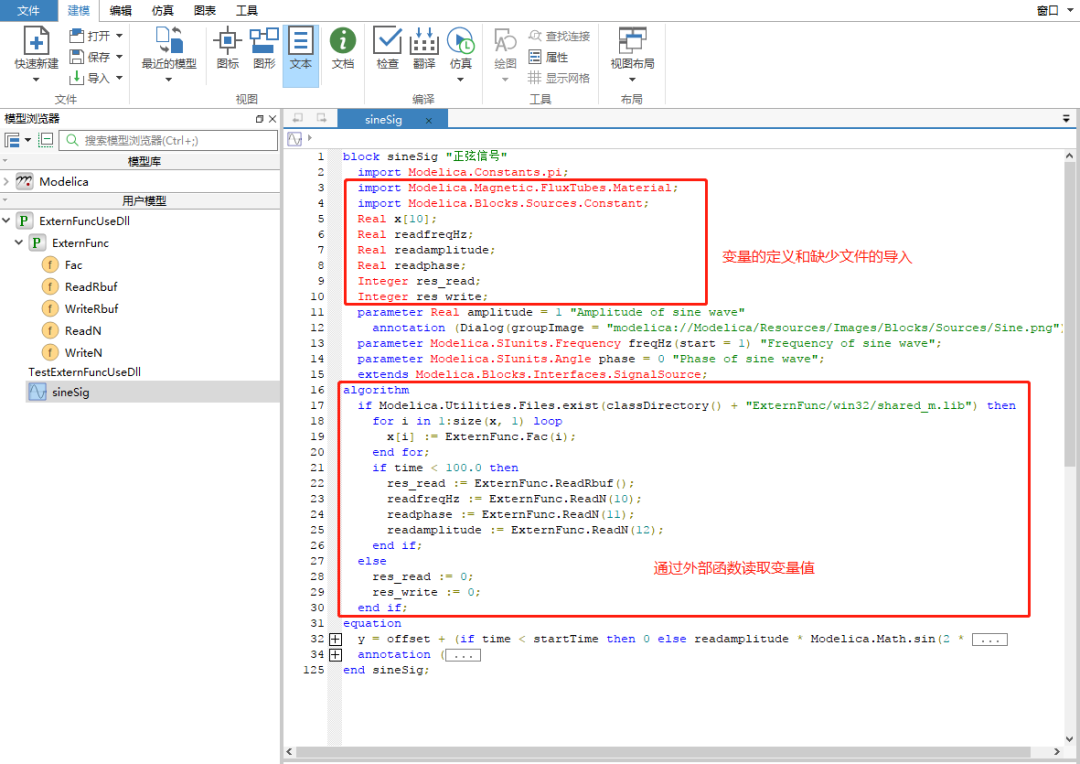Image resolution: width=1080 pixels, height=764 pixels.
Task: Switch to 图形 diagram view
Action: [x=264, y=48]
